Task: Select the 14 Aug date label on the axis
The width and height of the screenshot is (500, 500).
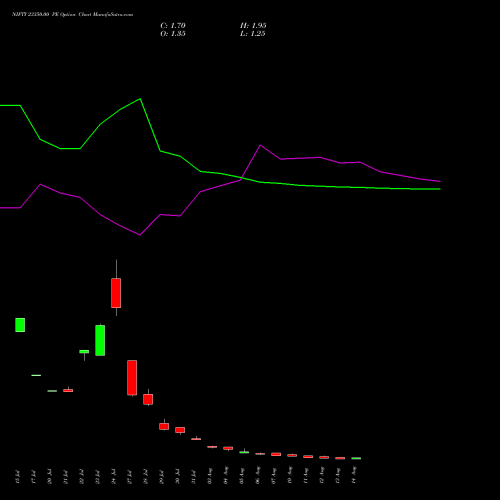Action: point(354,476)
